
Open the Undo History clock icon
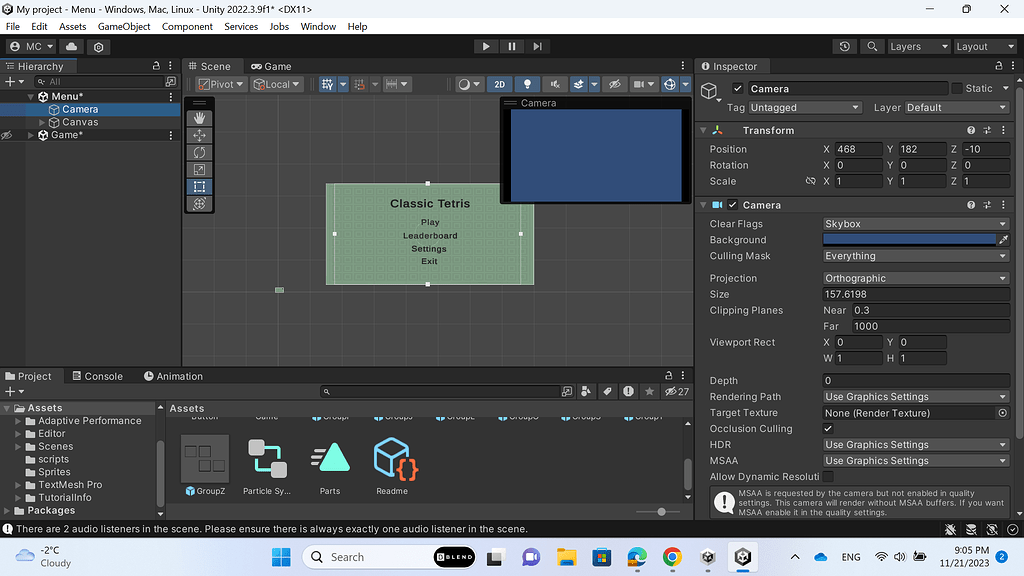tap(845, 46)
